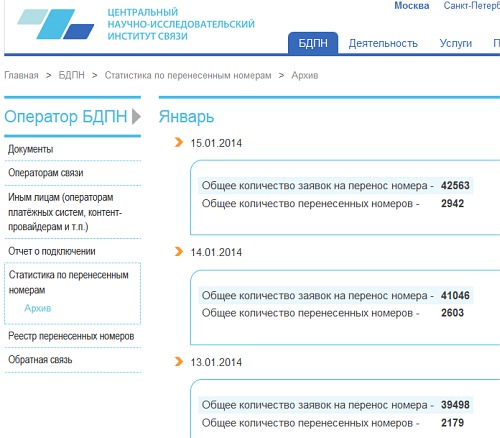Click the БДПН breadcrumb link
This screenshot has width=500, height=438.
tap(71, 75)
